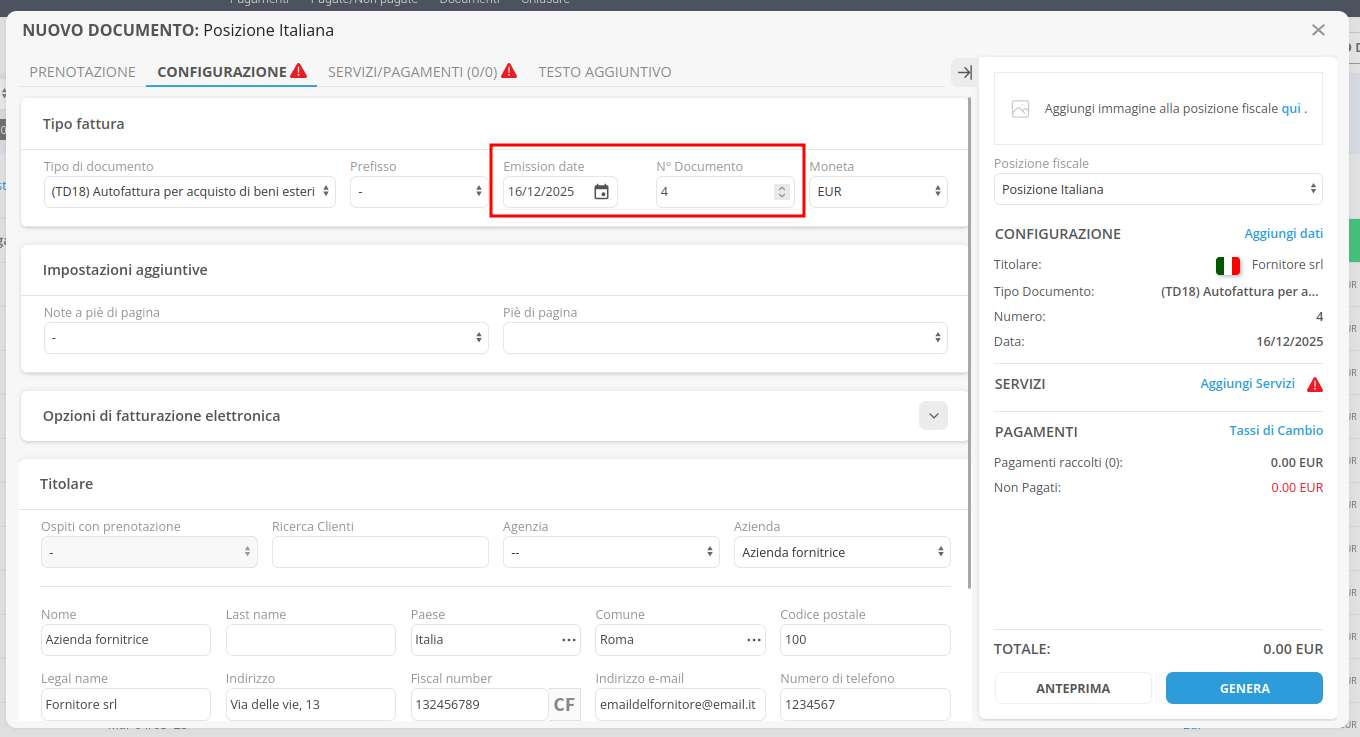Open Comune selector ellipsis
Viewport: 1360px width, 737px height.
click(753, 640)
